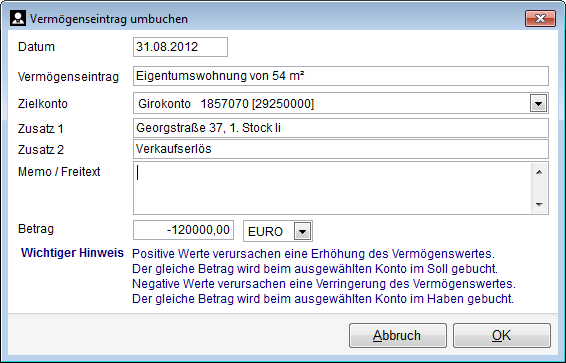
Task: Click the 'Positive Werte verursachen eine Erhöhung' line
Action: point(313,254)
